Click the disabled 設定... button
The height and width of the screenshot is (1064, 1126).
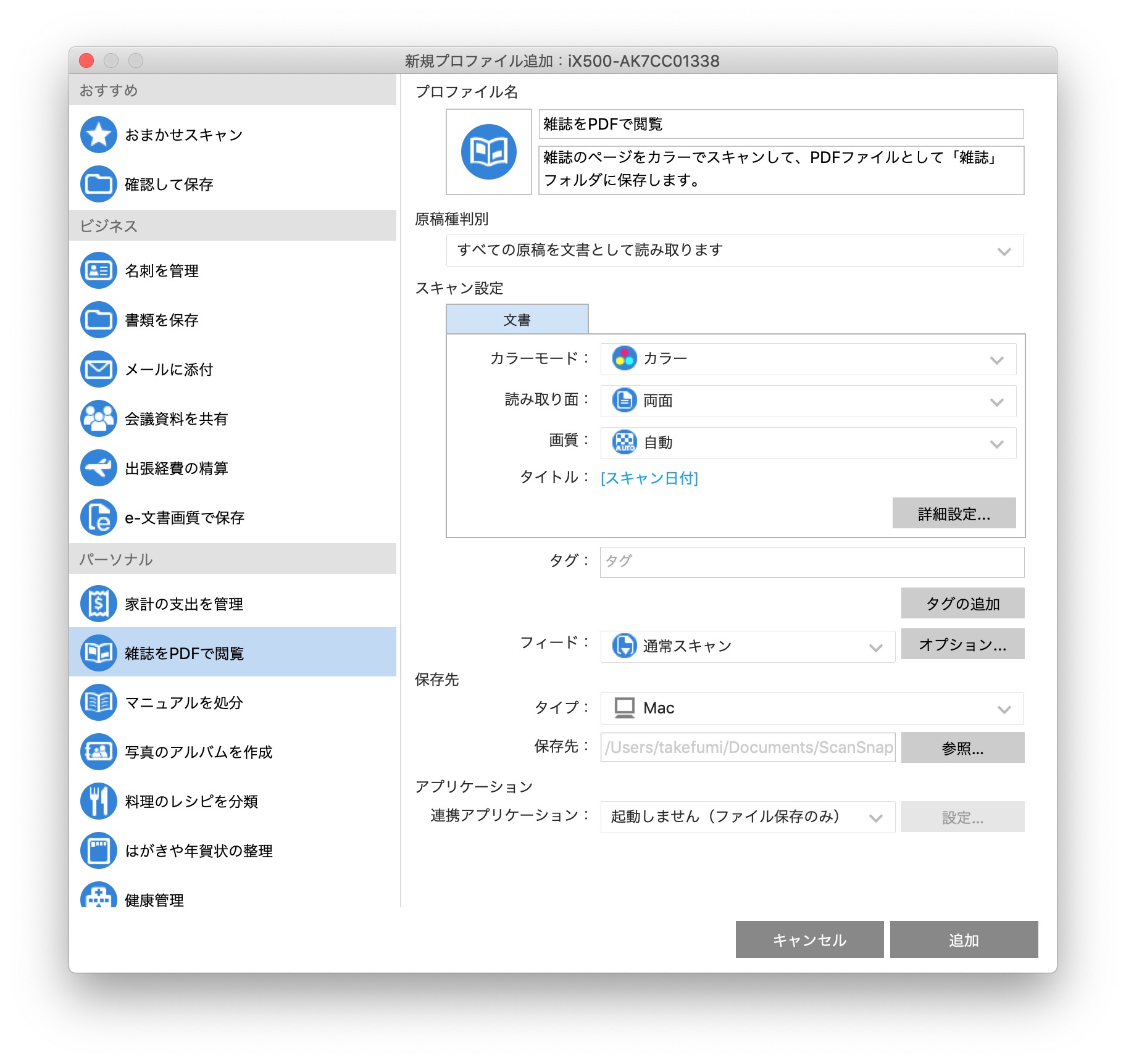pyautogui.click(x=962, y=817)
